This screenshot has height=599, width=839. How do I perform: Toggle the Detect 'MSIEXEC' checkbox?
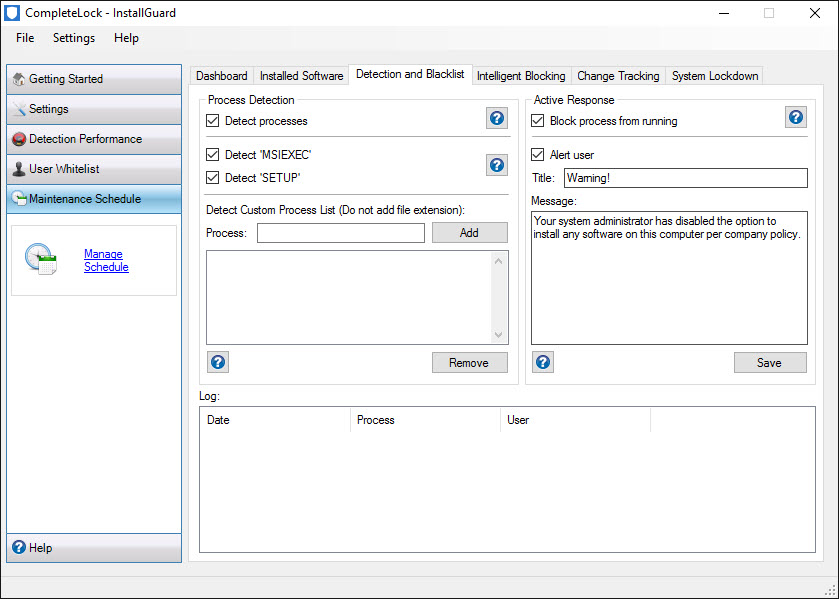pos(212,155)
